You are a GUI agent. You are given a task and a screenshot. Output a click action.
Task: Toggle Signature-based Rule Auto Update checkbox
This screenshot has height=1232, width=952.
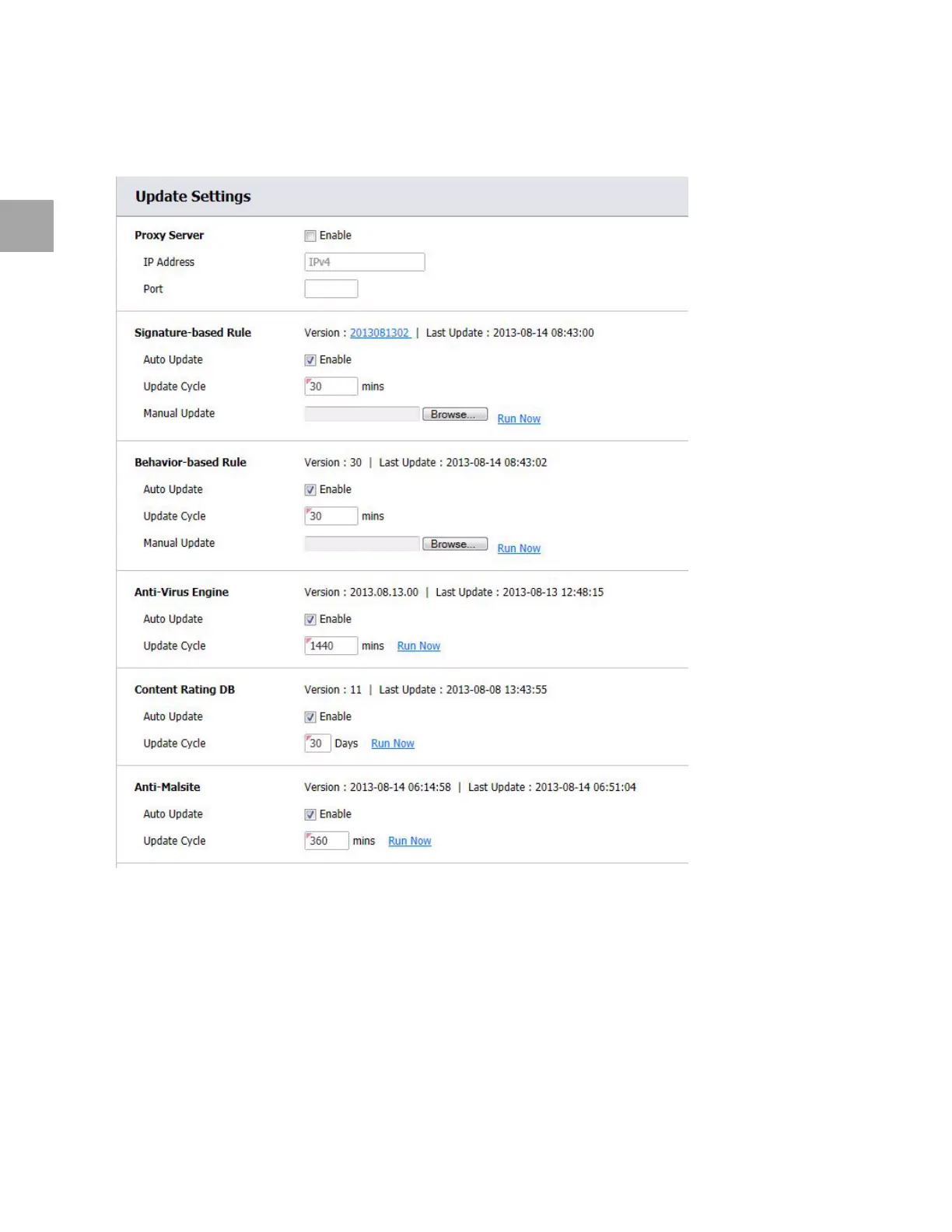point(310,360)
